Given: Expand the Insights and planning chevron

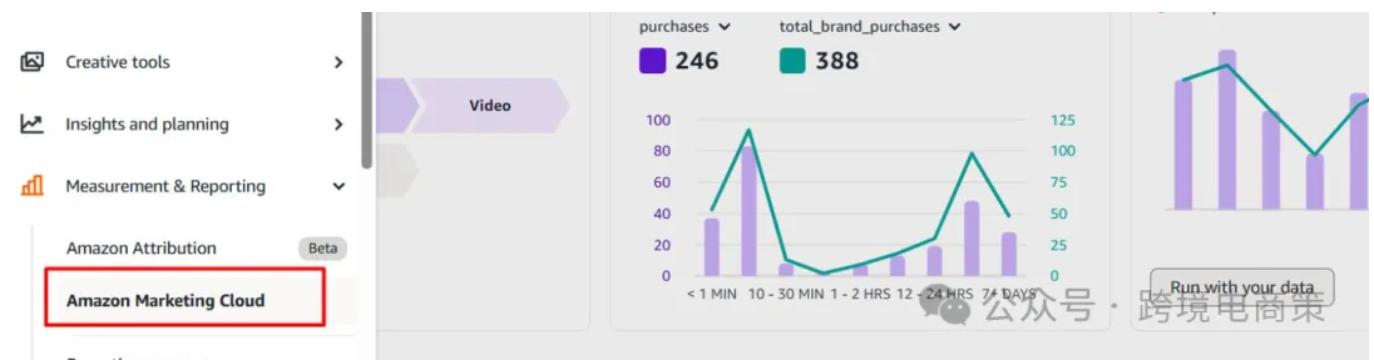Looking at the screenshot, I should pyautogui.click(x=339, y=124).
